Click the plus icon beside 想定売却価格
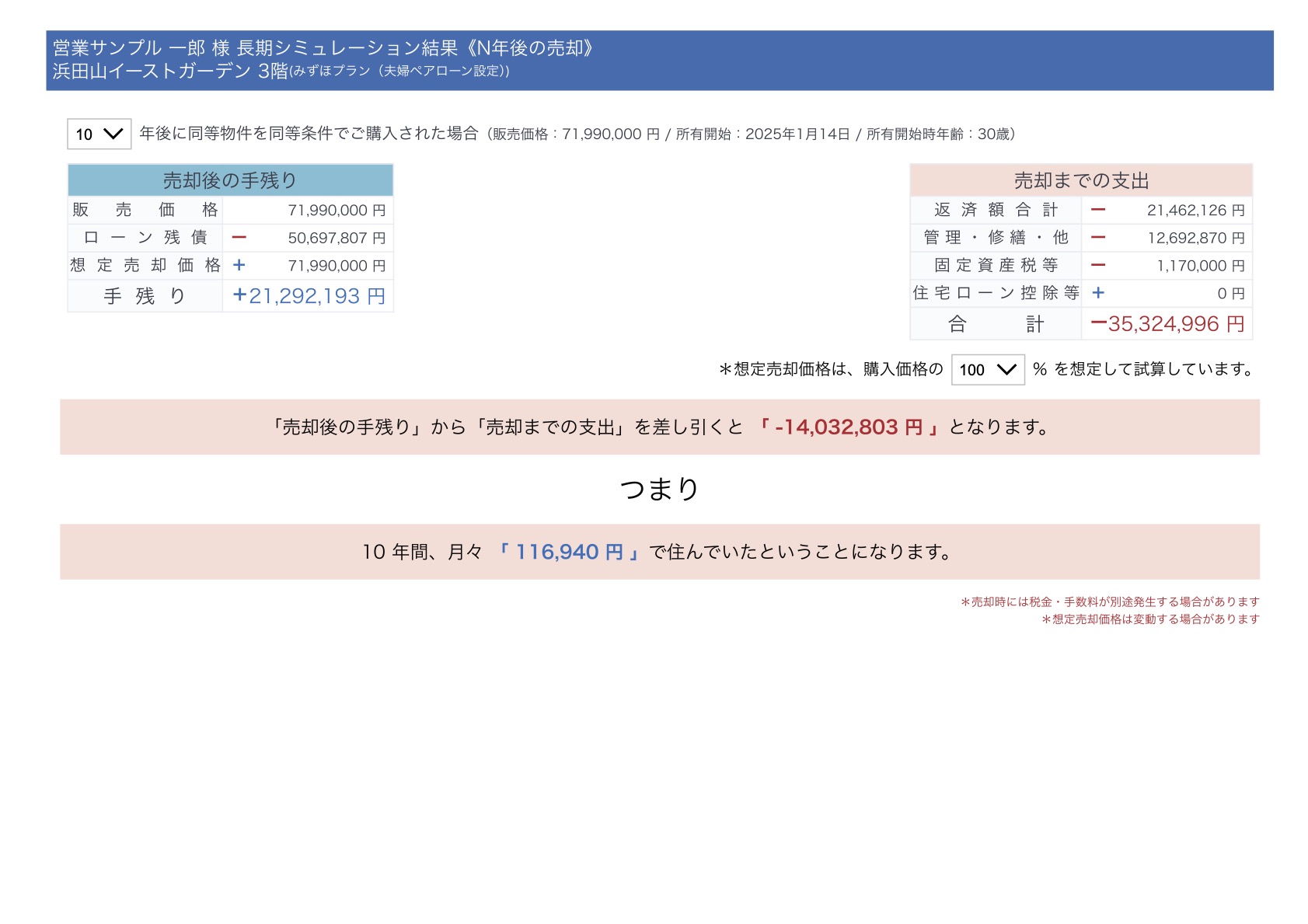The height and width of the screenshot is (924, 1308). click(238, 266)
